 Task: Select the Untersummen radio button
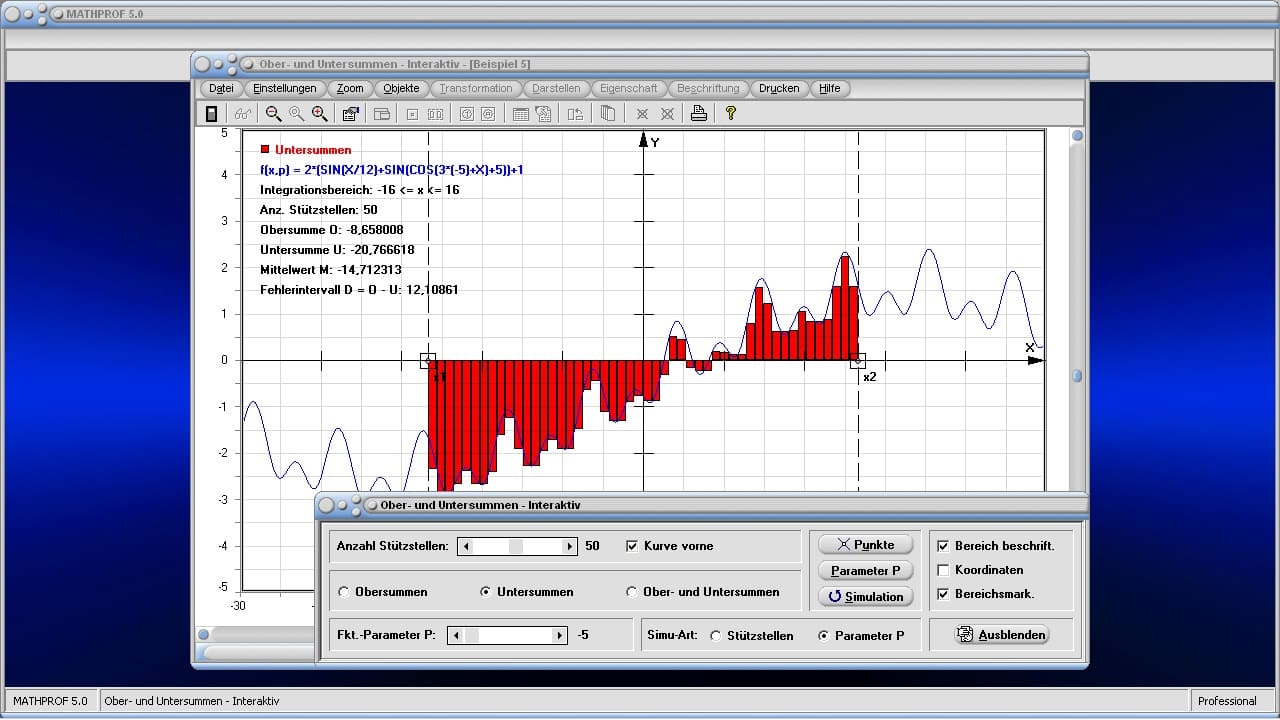tap(486, 592)
